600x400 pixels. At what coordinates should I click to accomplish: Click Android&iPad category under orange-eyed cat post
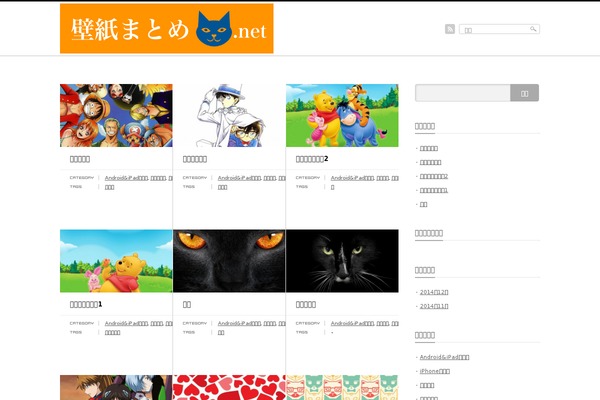(239, 323)
